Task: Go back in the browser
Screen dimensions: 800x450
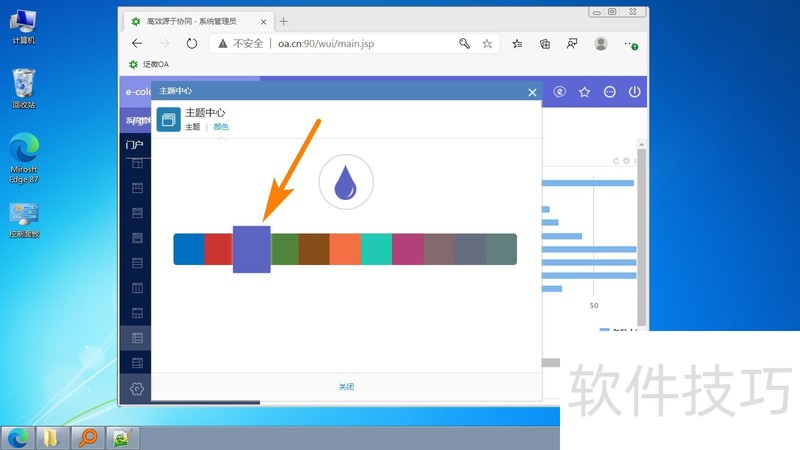Action: 137,43
